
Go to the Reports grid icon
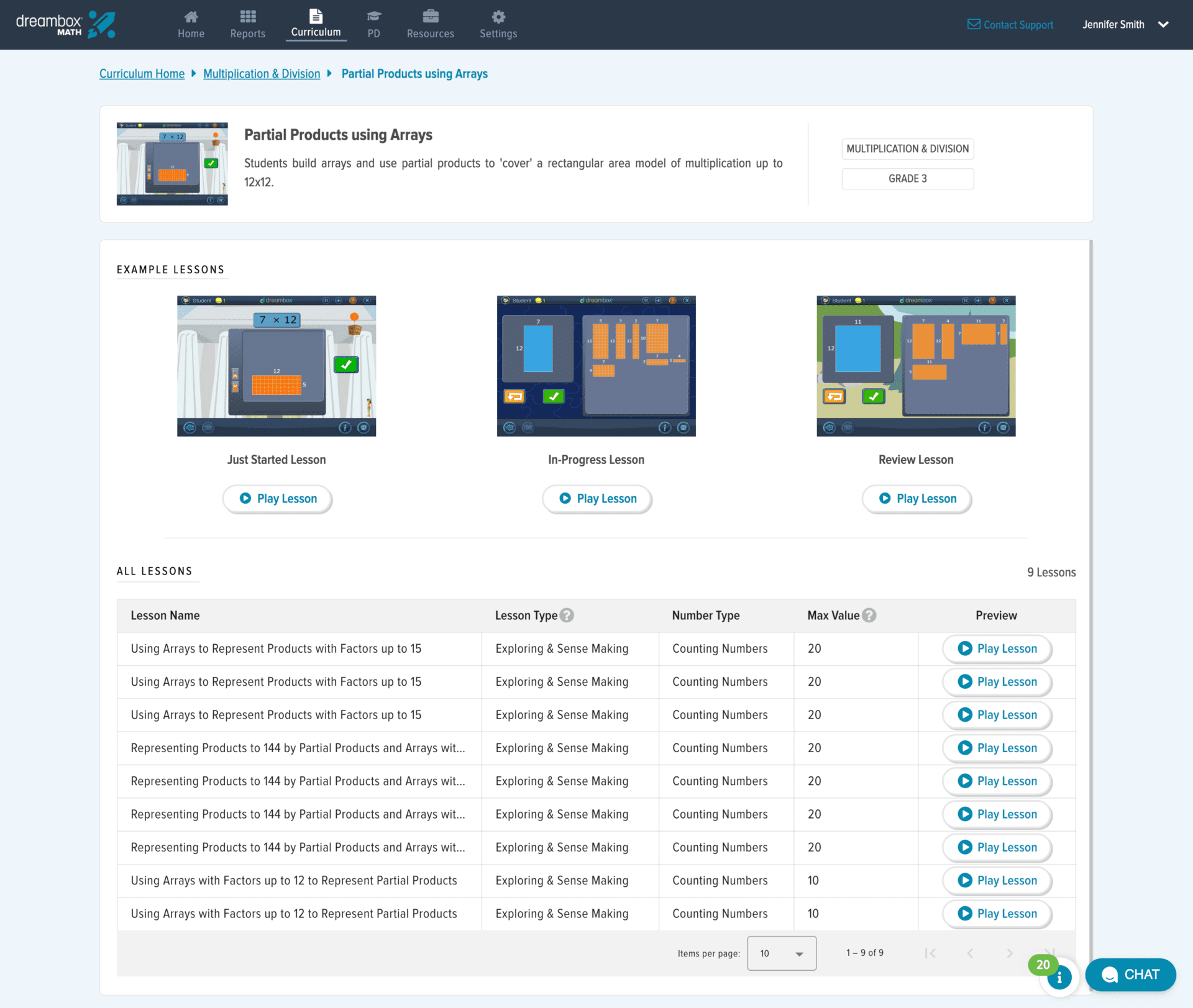[247, 17]
